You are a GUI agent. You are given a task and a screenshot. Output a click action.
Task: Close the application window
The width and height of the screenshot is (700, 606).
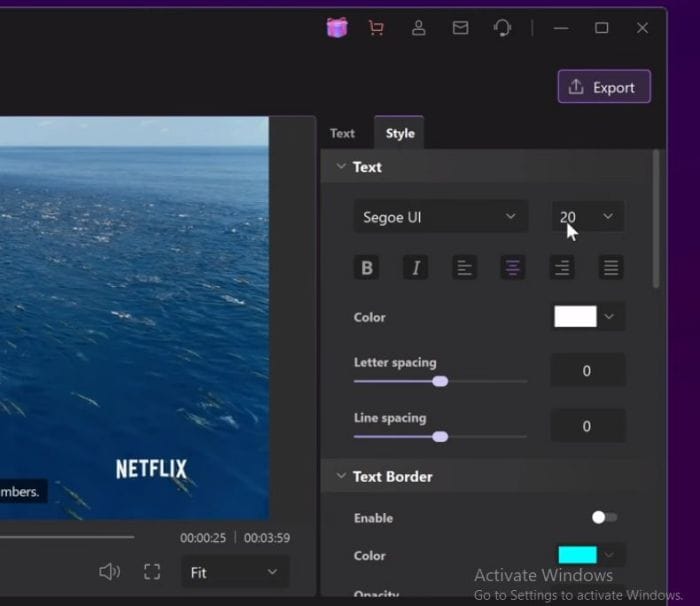642,28
